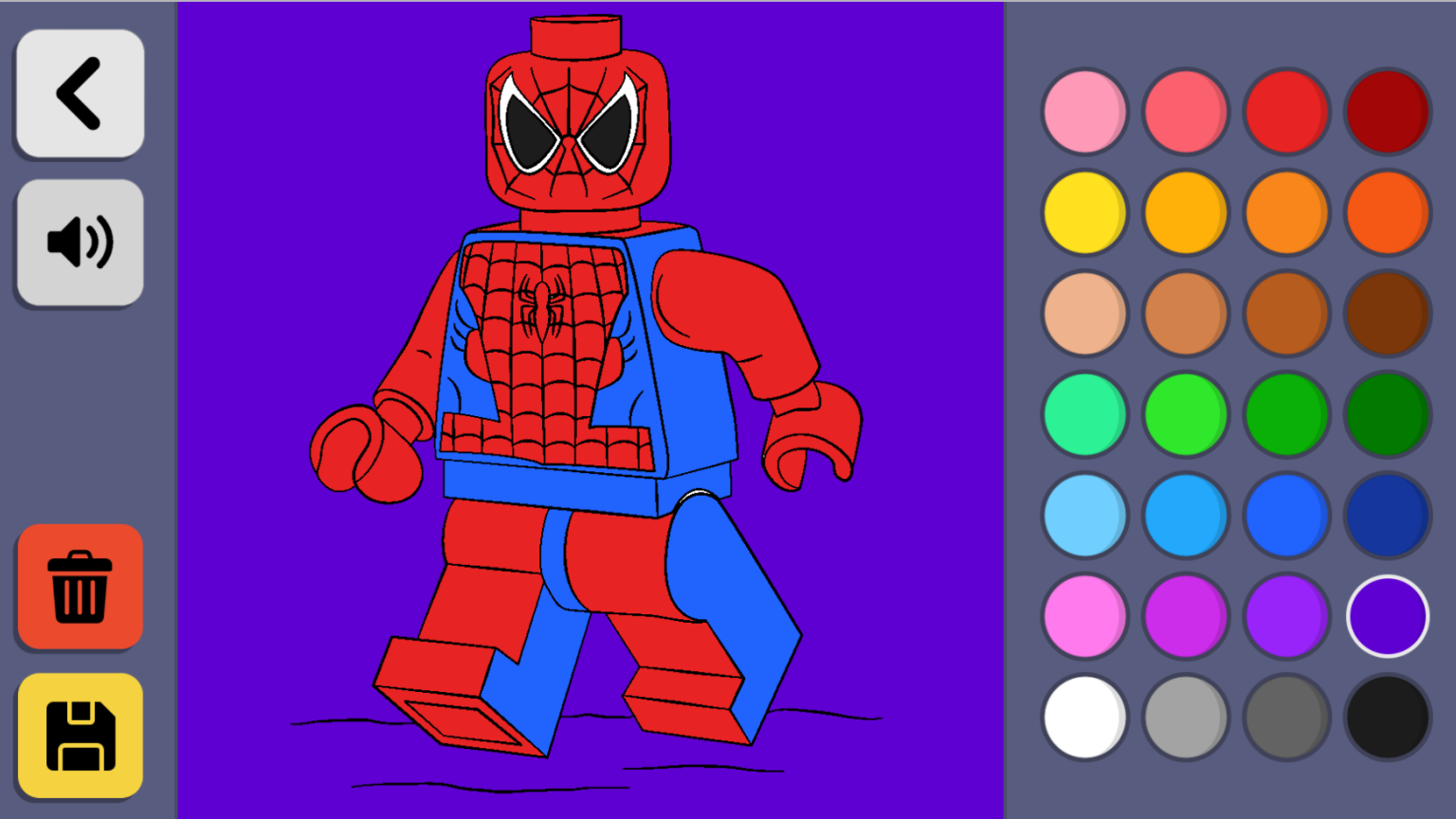
Task: Click the back arrow button
Action: (x=81, y=93)
